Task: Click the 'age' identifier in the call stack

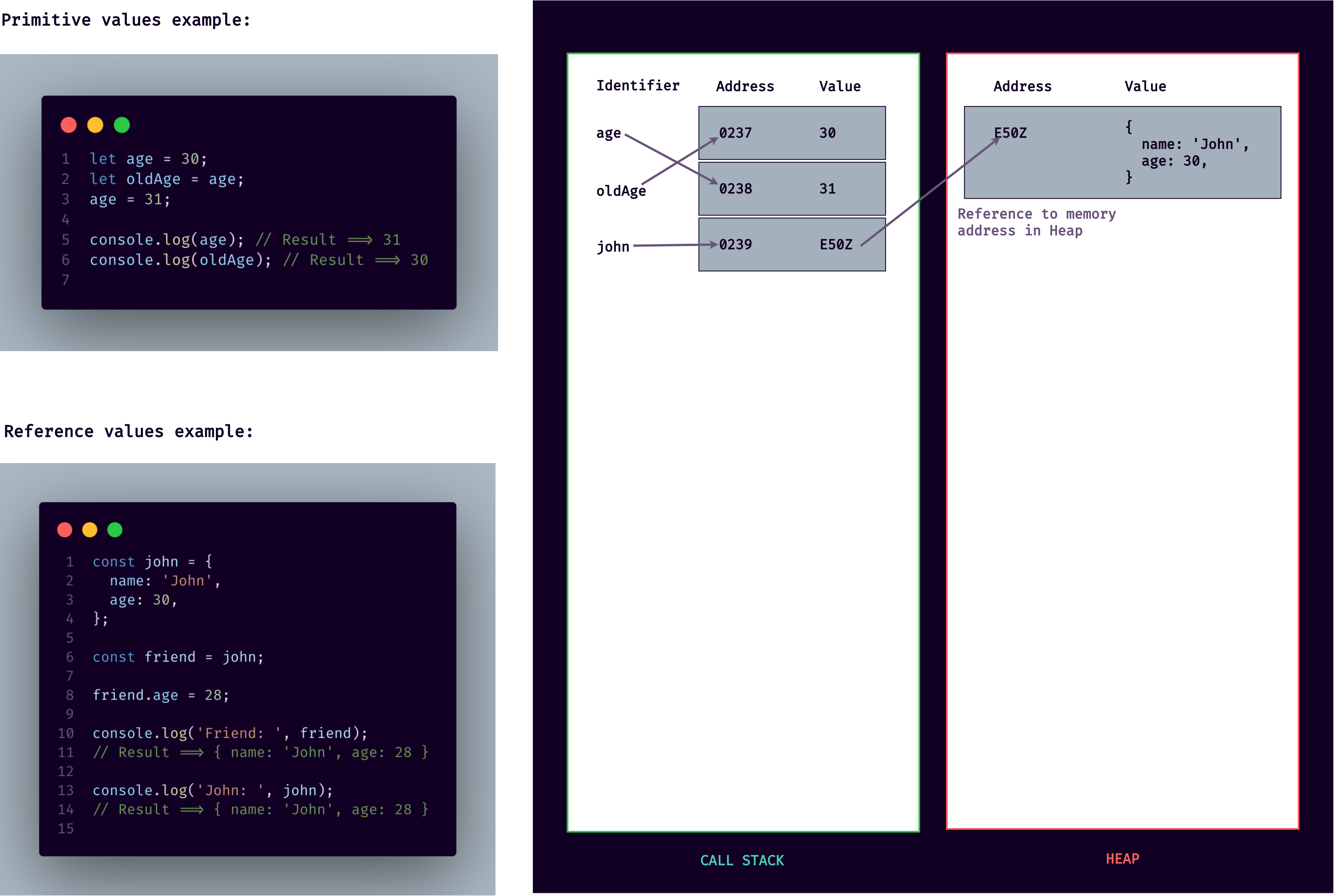Action: [609, 134]
